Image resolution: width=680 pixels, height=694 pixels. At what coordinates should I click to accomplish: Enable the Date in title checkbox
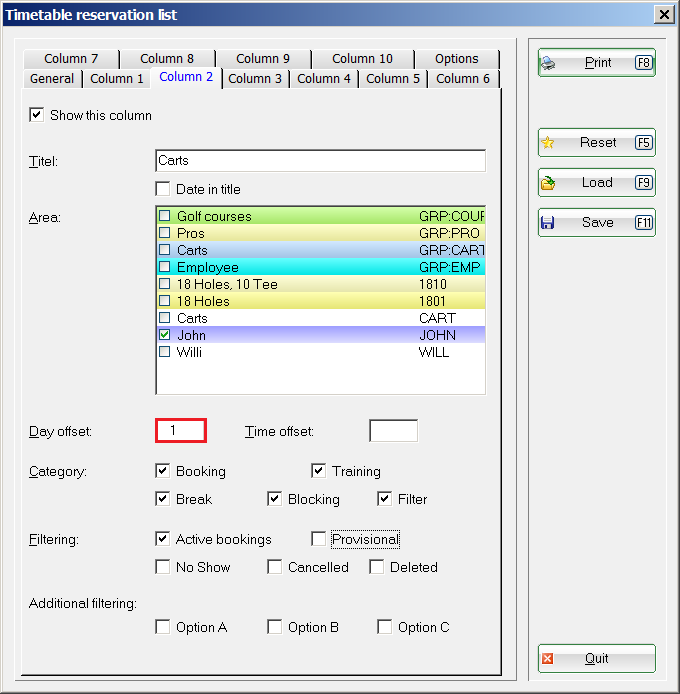pyautogui.click(x=163, y=189)
